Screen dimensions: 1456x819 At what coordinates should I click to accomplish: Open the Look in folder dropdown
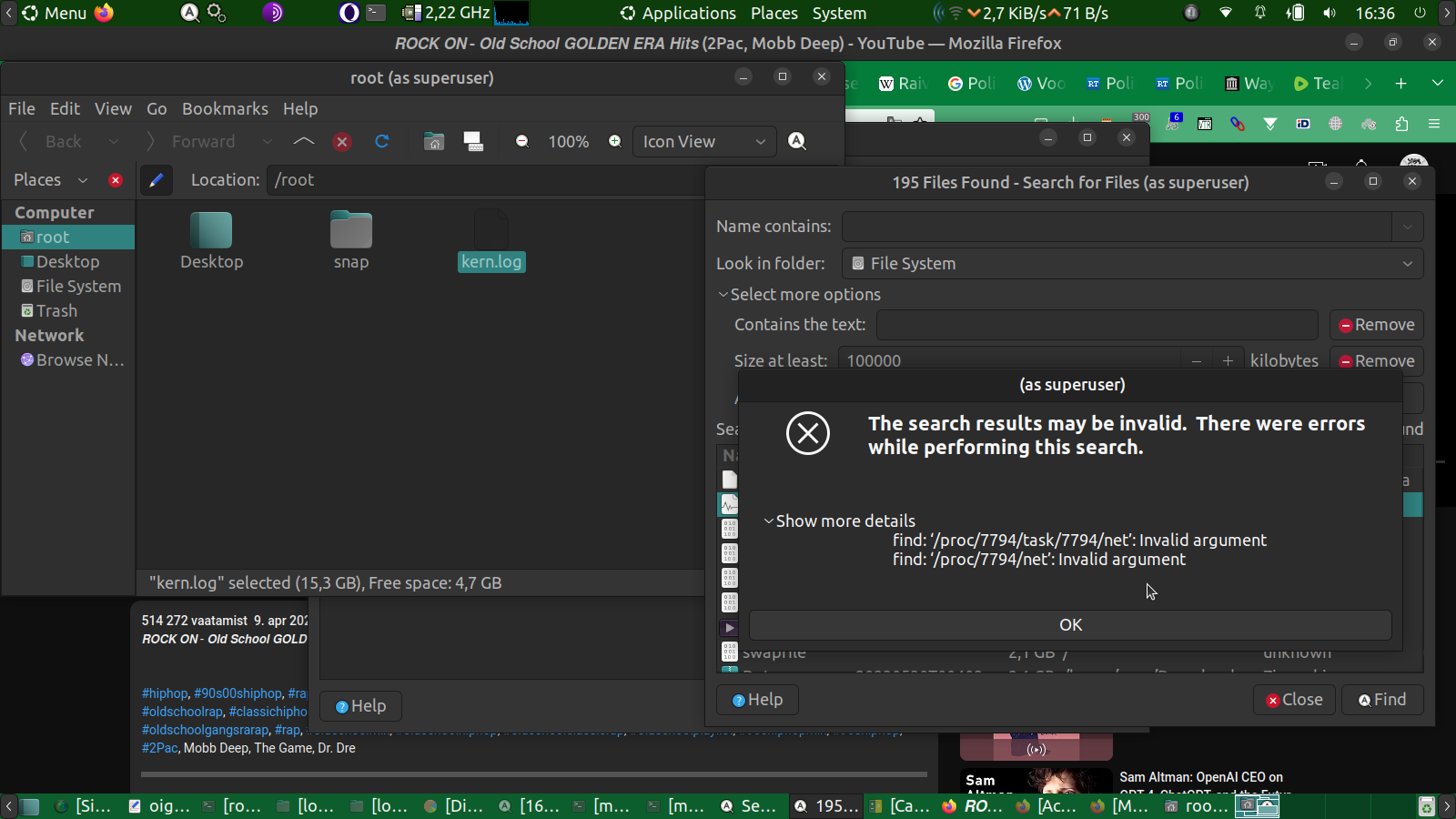[1132, 264]
